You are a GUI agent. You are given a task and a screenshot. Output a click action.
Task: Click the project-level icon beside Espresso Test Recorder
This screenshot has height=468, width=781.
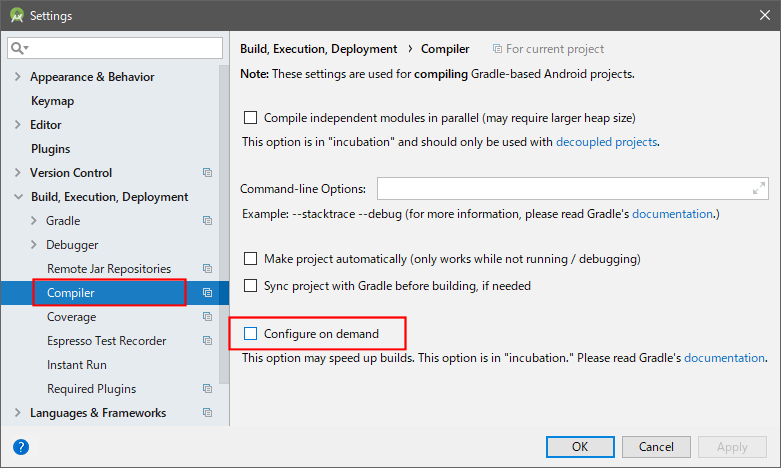pos(207,341)
